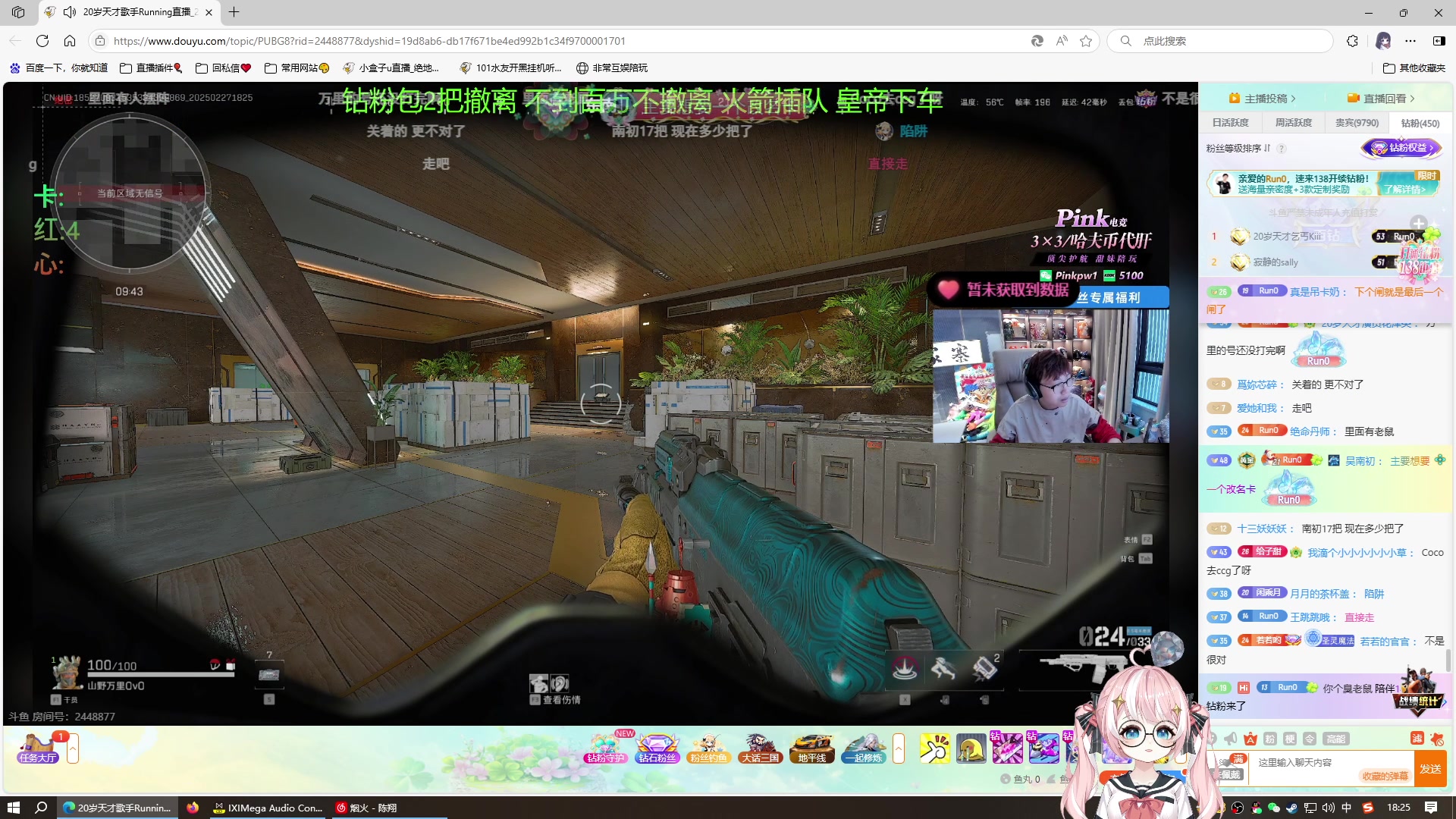Image resolution: width=1456 pixels, height=819 pixels.
Task: Click the 粉 fan danmaku icon
Action: coord(1270,739)
